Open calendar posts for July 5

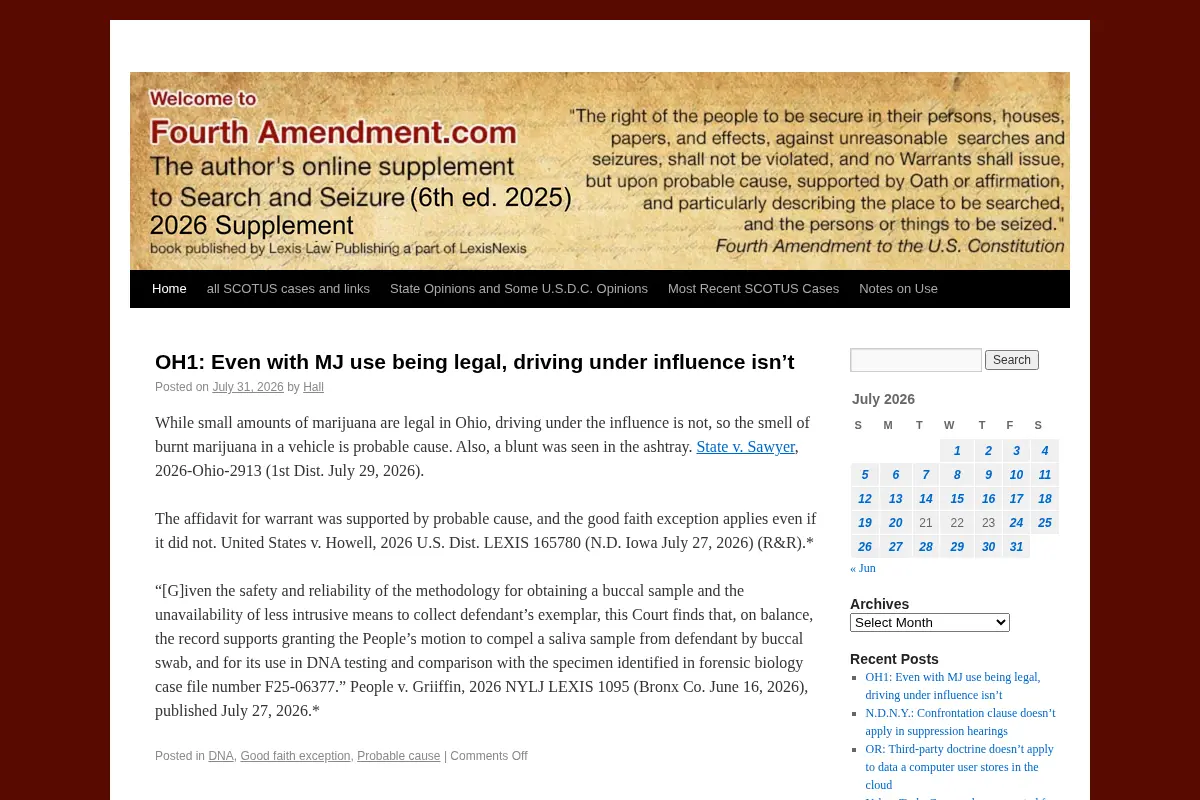[x=865, y=475]
